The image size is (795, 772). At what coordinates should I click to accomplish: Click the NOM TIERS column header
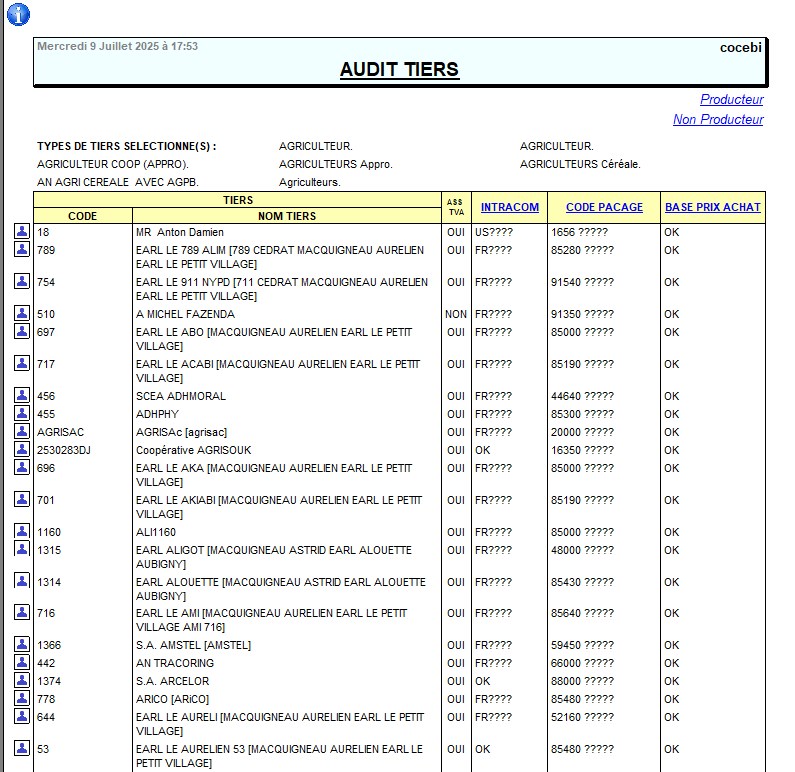[x=286, y=216]
